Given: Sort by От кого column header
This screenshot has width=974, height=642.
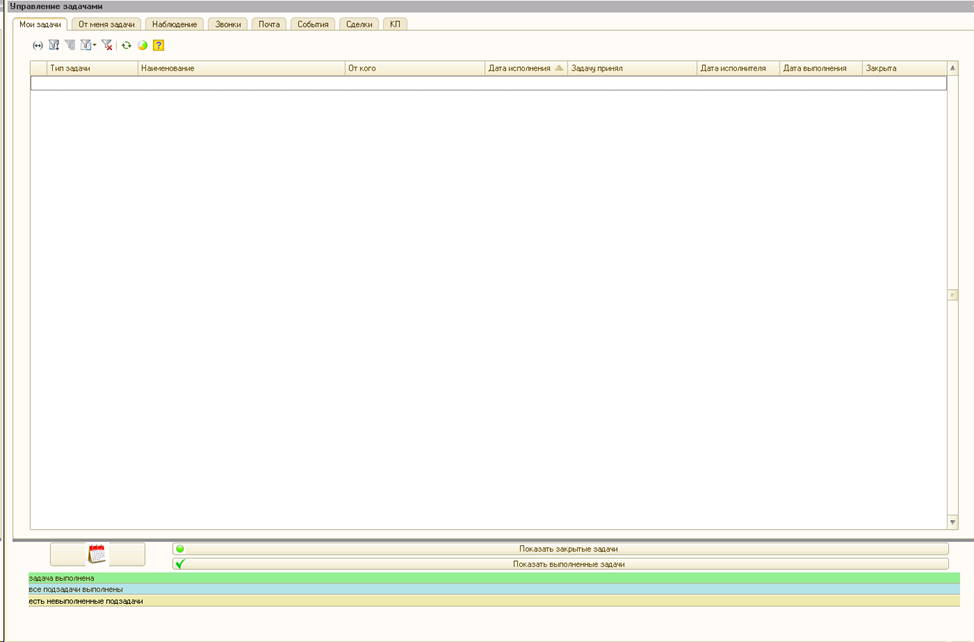Looking at the screenshot, I should click(414, 68).
